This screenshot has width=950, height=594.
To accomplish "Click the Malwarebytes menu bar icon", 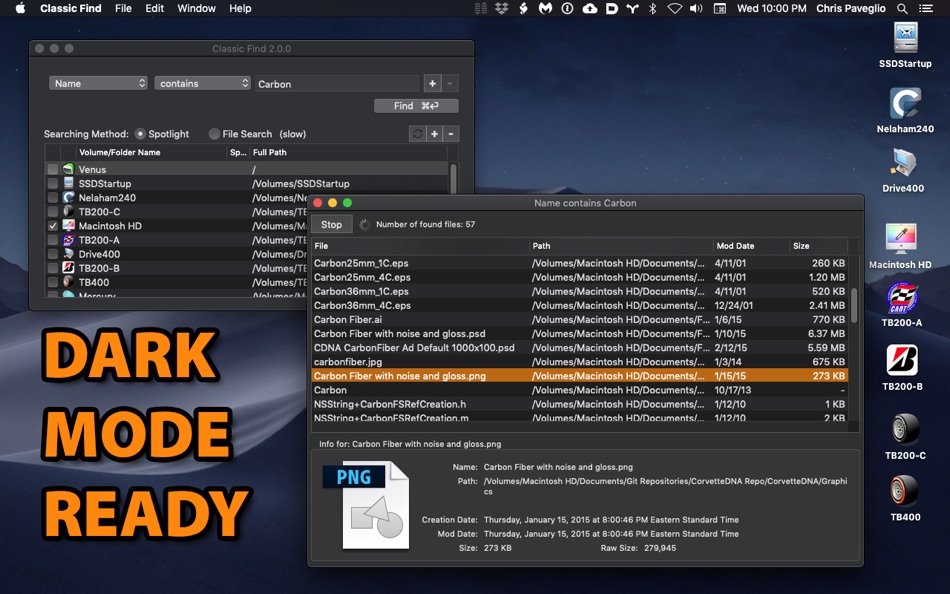I will [x=545, y=8].
